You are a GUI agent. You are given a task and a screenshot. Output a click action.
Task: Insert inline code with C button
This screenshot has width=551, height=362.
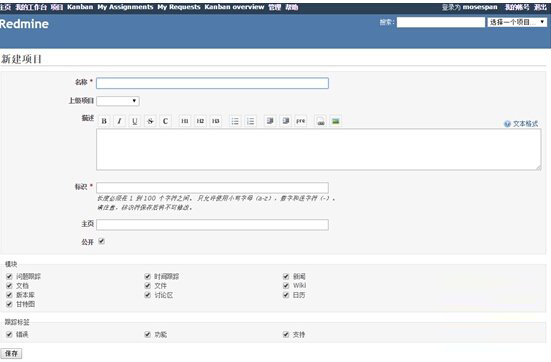(x=165, y=121)
